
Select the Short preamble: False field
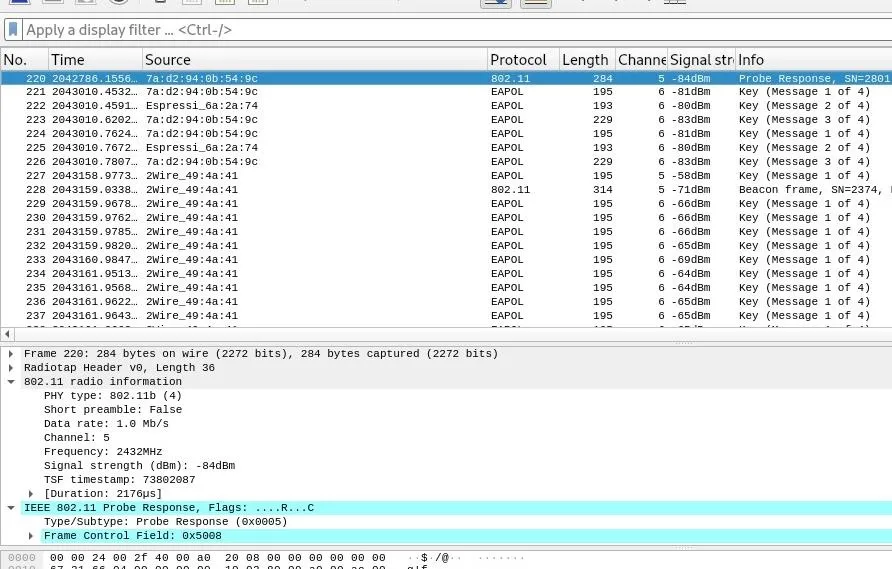(113, 410)
